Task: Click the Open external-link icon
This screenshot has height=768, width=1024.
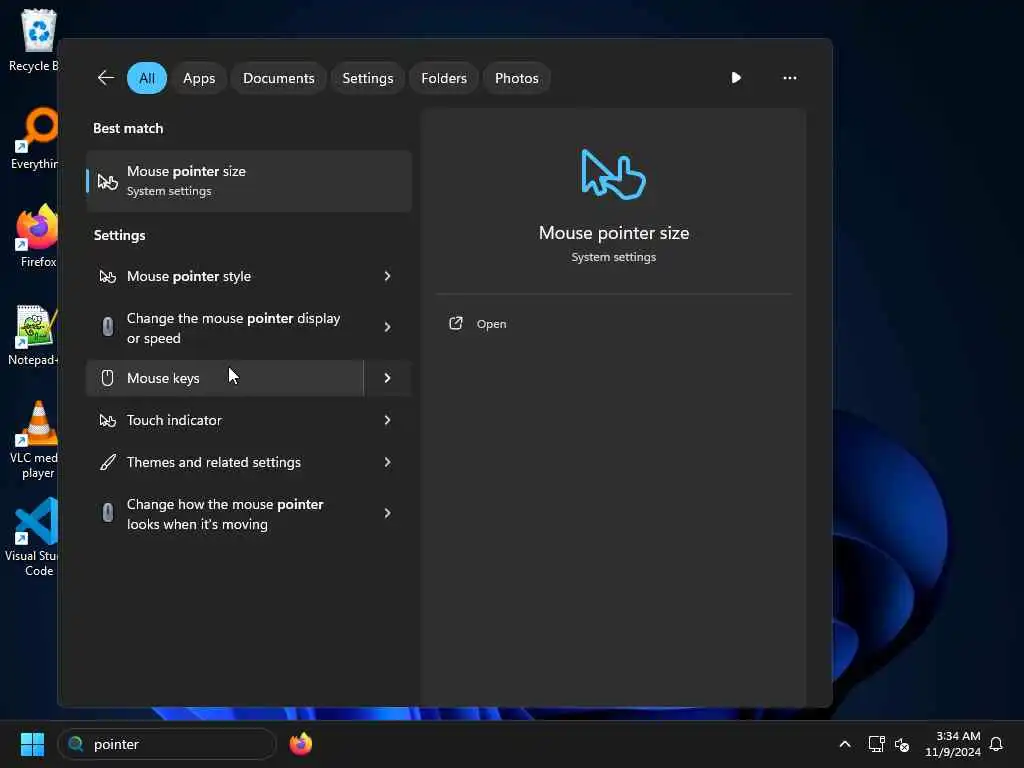Action: 456,323
